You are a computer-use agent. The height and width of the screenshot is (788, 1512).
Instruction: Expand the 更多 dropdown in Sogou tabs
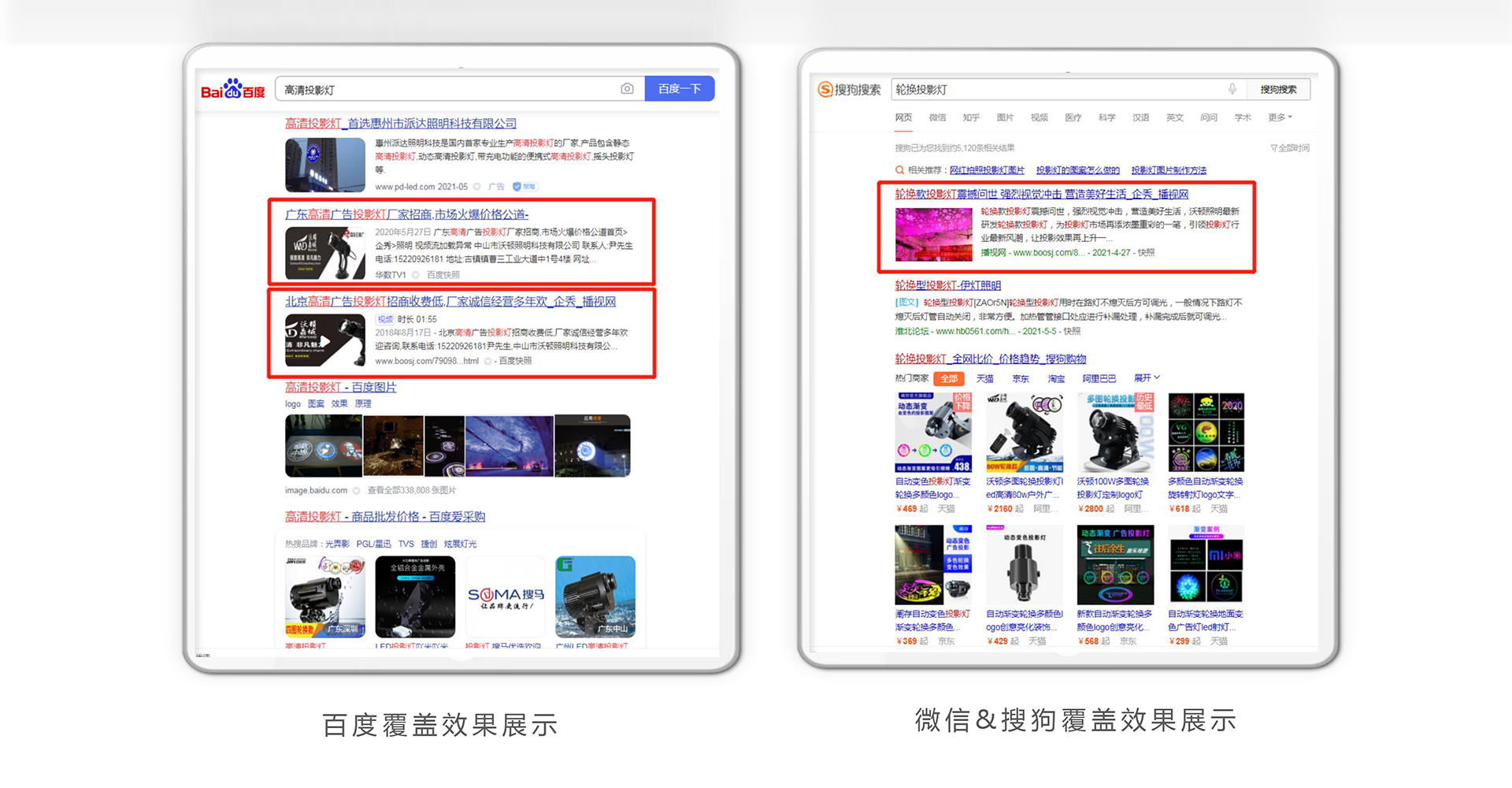(1280, 117)
